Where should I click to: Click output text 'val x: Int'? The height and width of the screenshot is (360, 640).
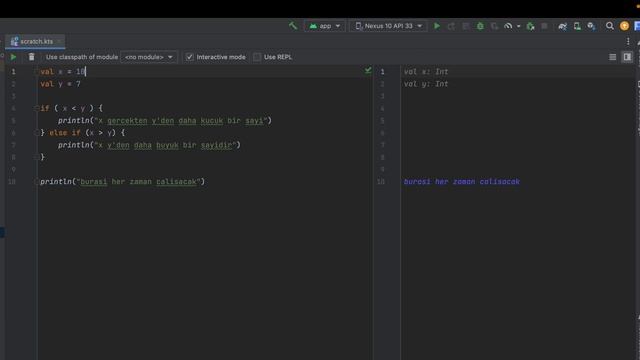pyautogui.click(x=426, y=71)
